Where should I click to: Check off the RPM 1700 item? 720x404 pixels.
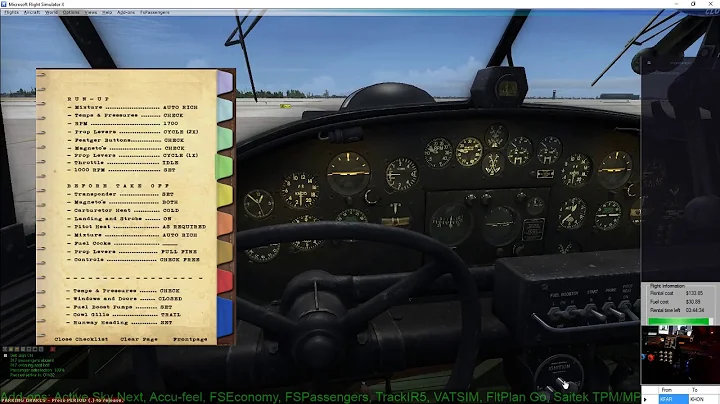click(x=123, y=123)
